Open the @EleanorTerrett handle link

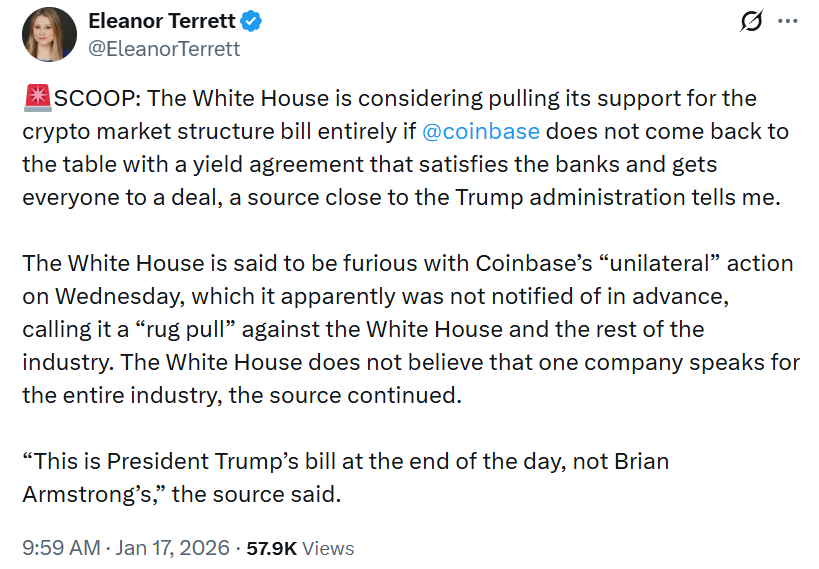(x=164, y=48)
